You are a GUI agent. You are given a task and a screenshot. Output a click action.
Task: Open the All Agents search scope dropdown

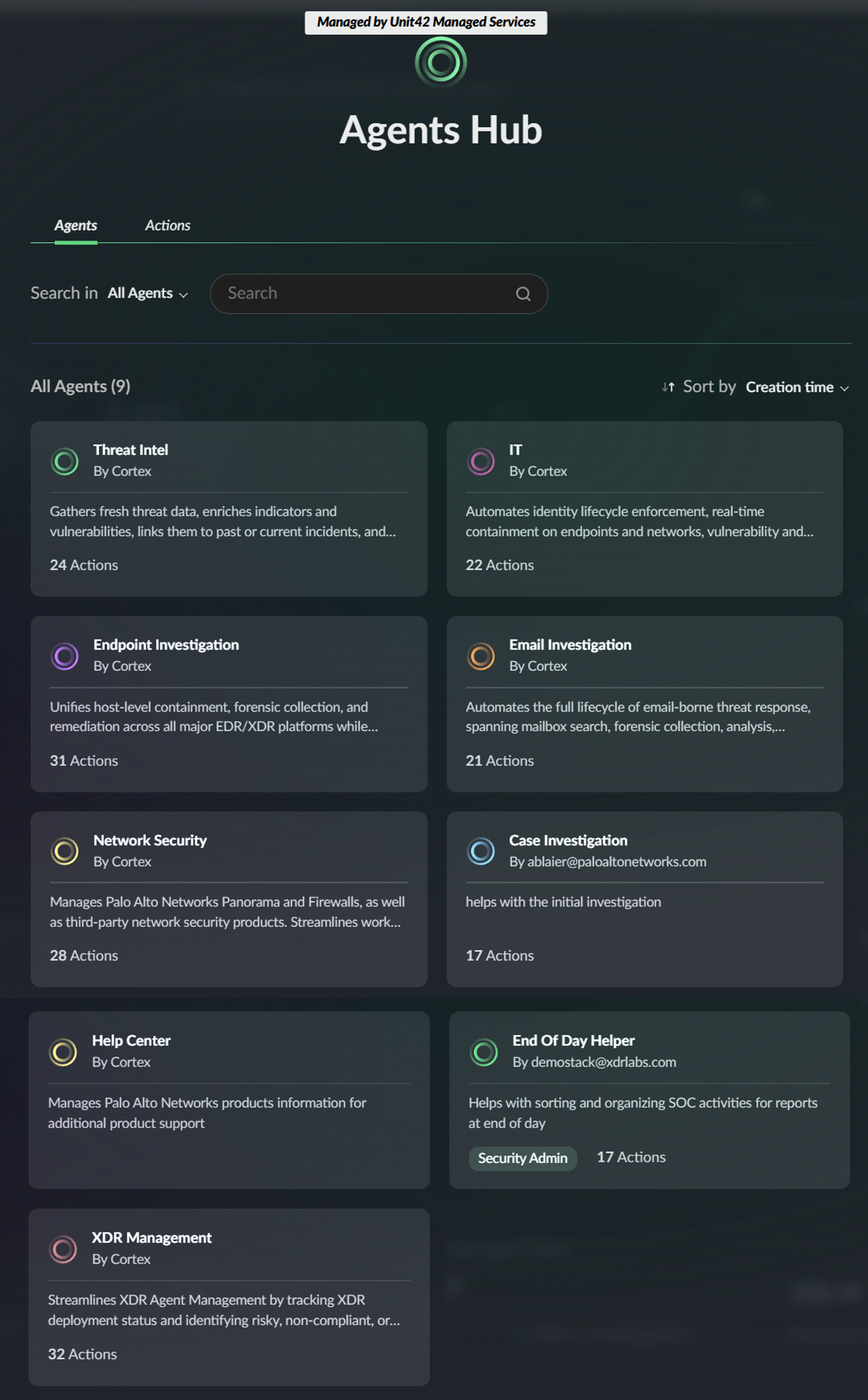pos(147,293)
